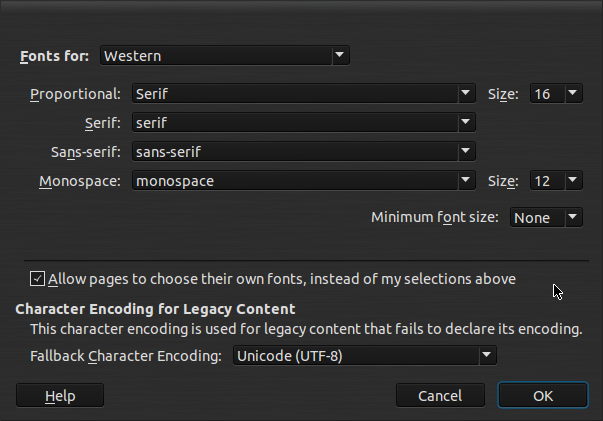Click the 'Fonts for:' label

coord(55,56)
